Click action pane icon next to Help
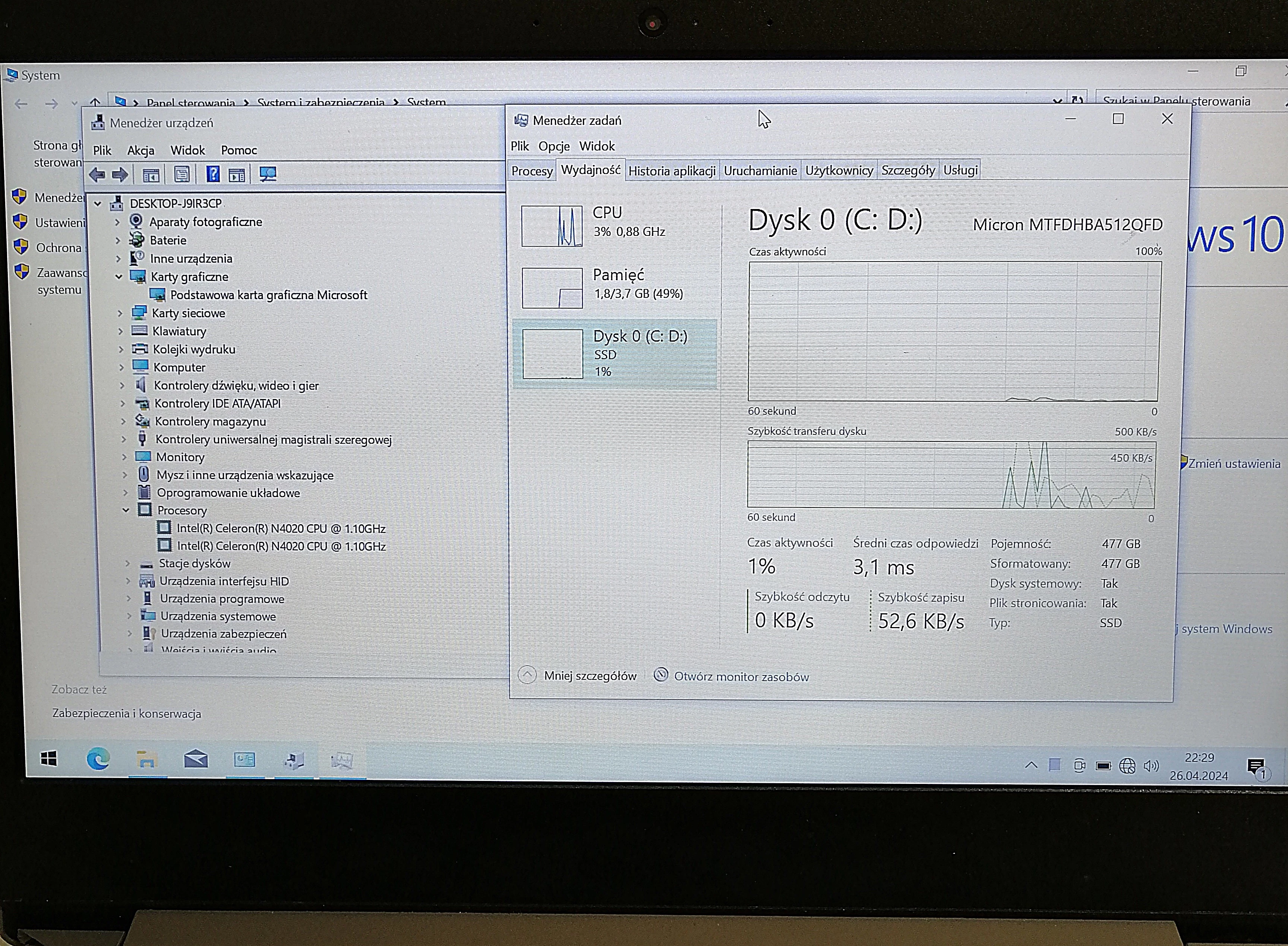1288x946 pixels. [237, 175]
